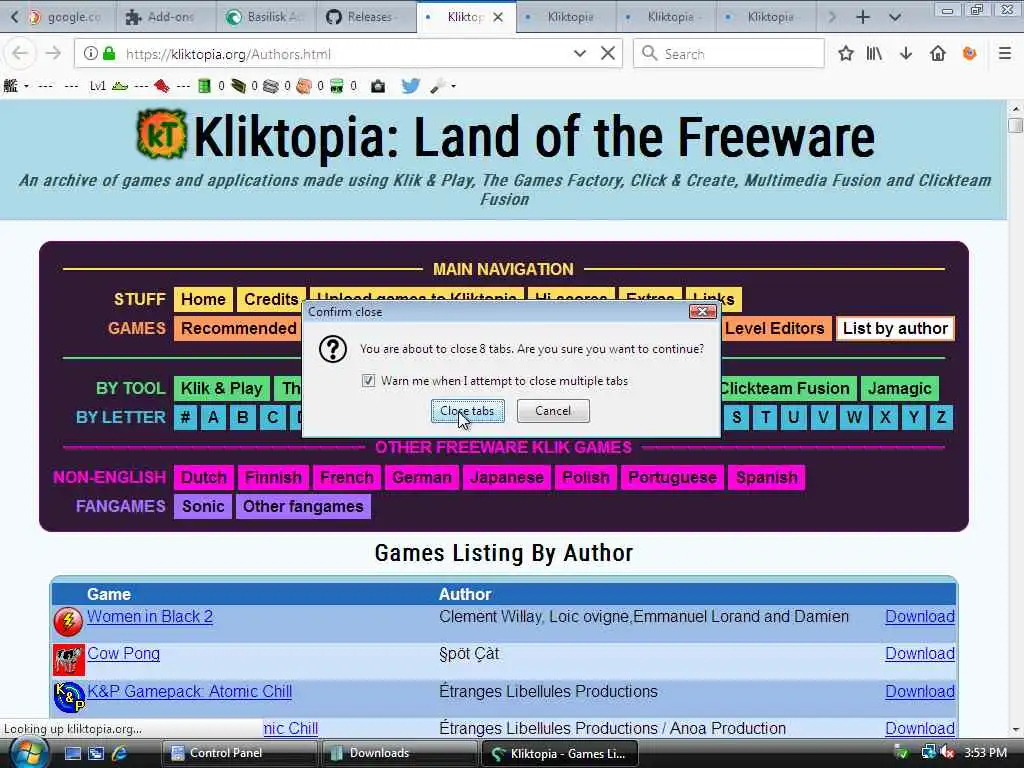1024x768 pixels.
Task: Select the List by author link
Action: point(895,328)
